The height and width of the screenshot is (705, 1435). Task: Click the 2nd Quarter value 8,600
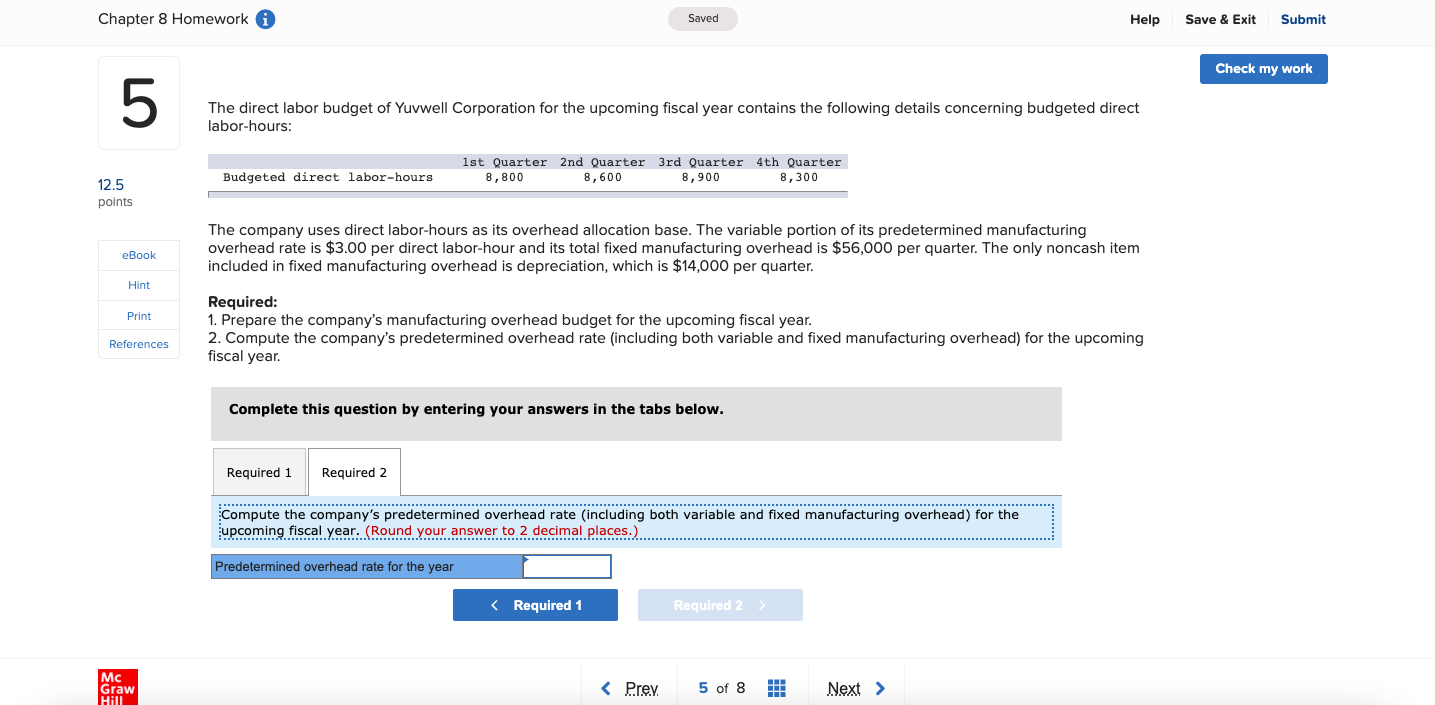(x=602, y=177)
